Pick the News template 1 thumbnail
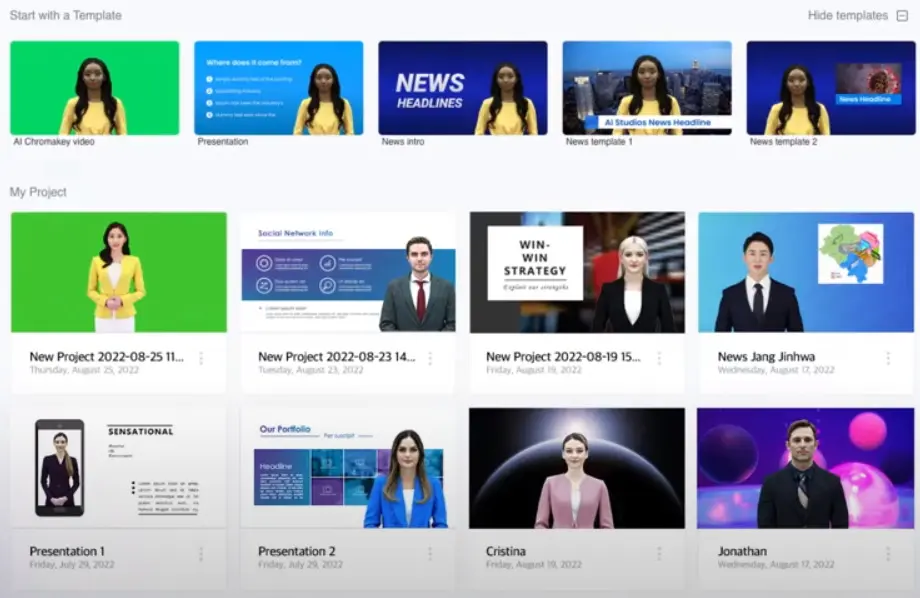The height and width of the screenshot is (598, 920). pos(646,88)
